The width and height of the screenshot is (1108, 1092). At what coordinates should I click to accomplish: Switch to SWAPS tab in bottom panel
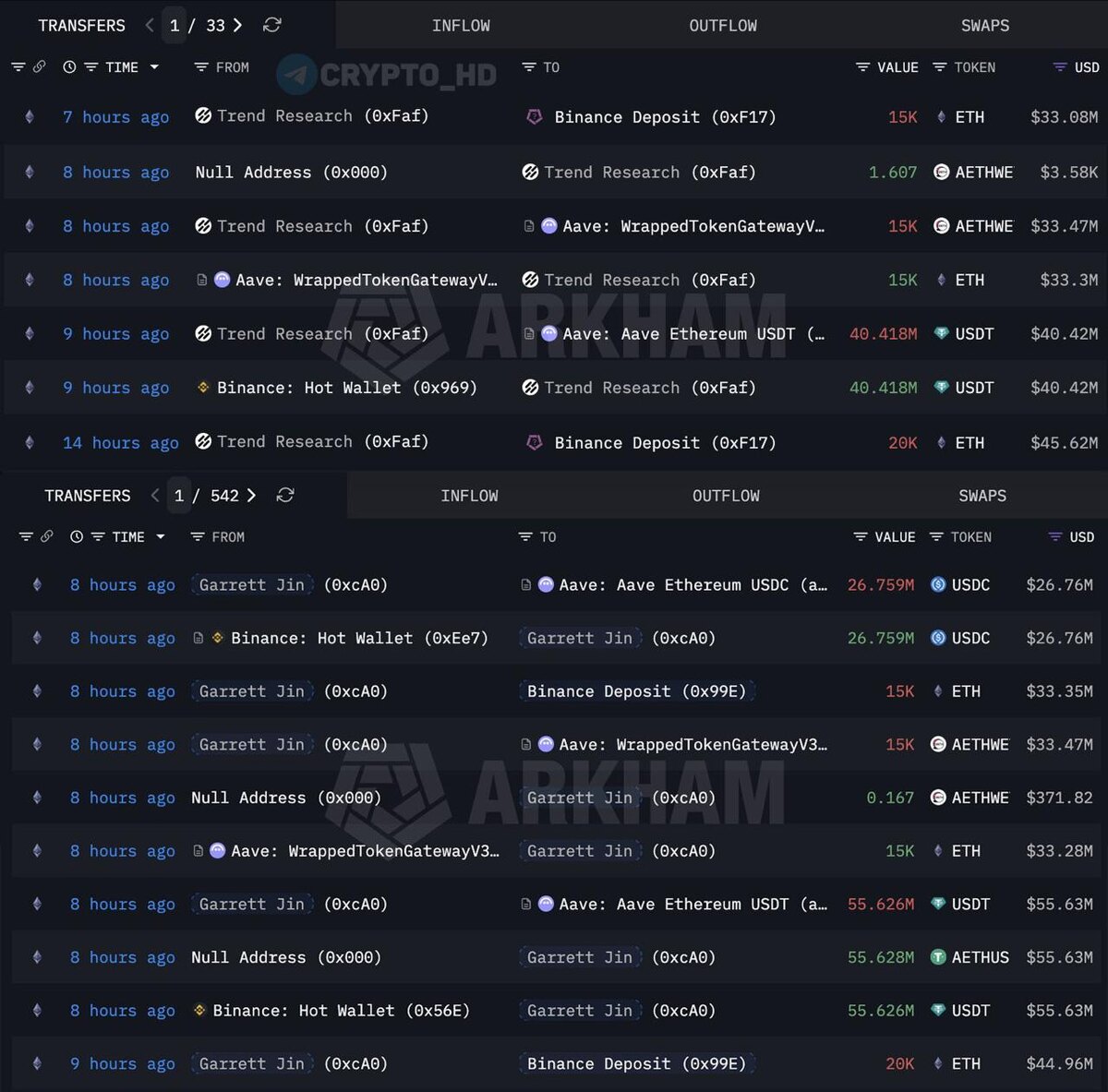(x=982, y=496)
